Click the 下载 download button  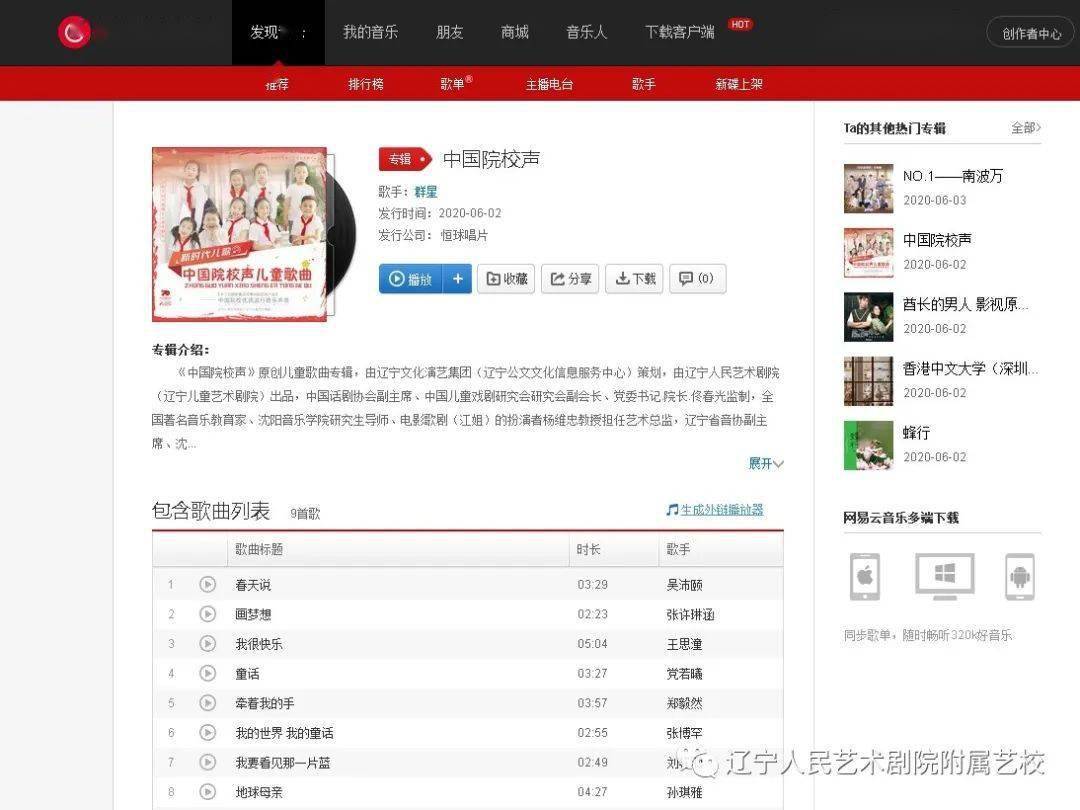click(634, 278)
